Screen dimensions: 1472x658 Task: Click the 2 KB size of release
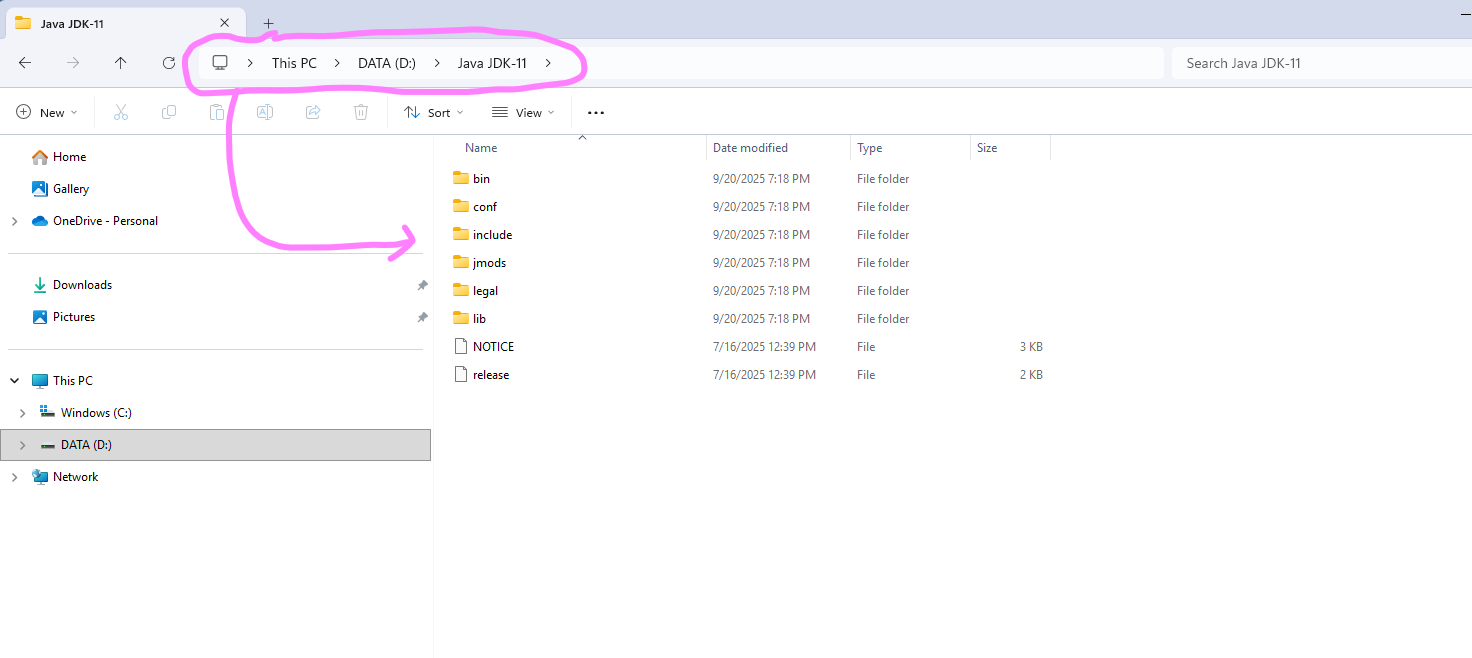(1031, 375)
